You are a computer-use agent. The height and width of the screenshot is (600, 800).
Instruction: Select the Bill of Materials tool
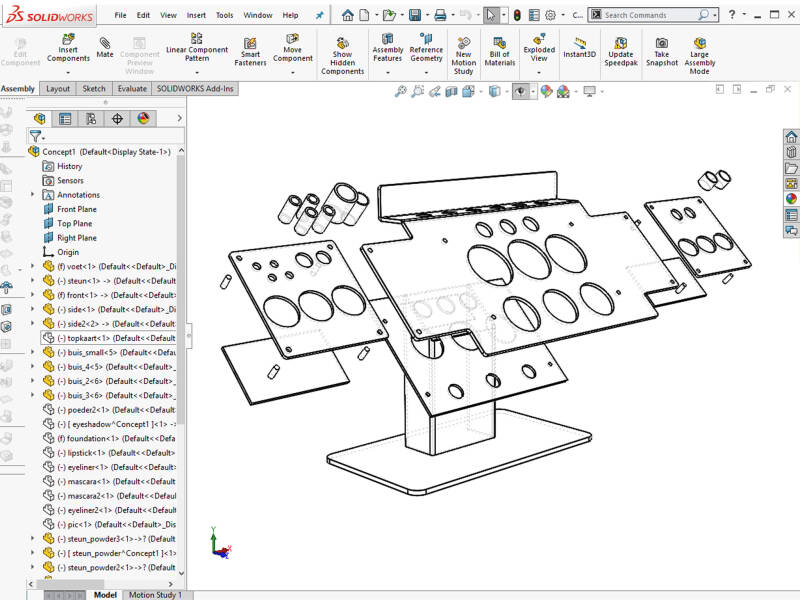(x=499, y=50)
